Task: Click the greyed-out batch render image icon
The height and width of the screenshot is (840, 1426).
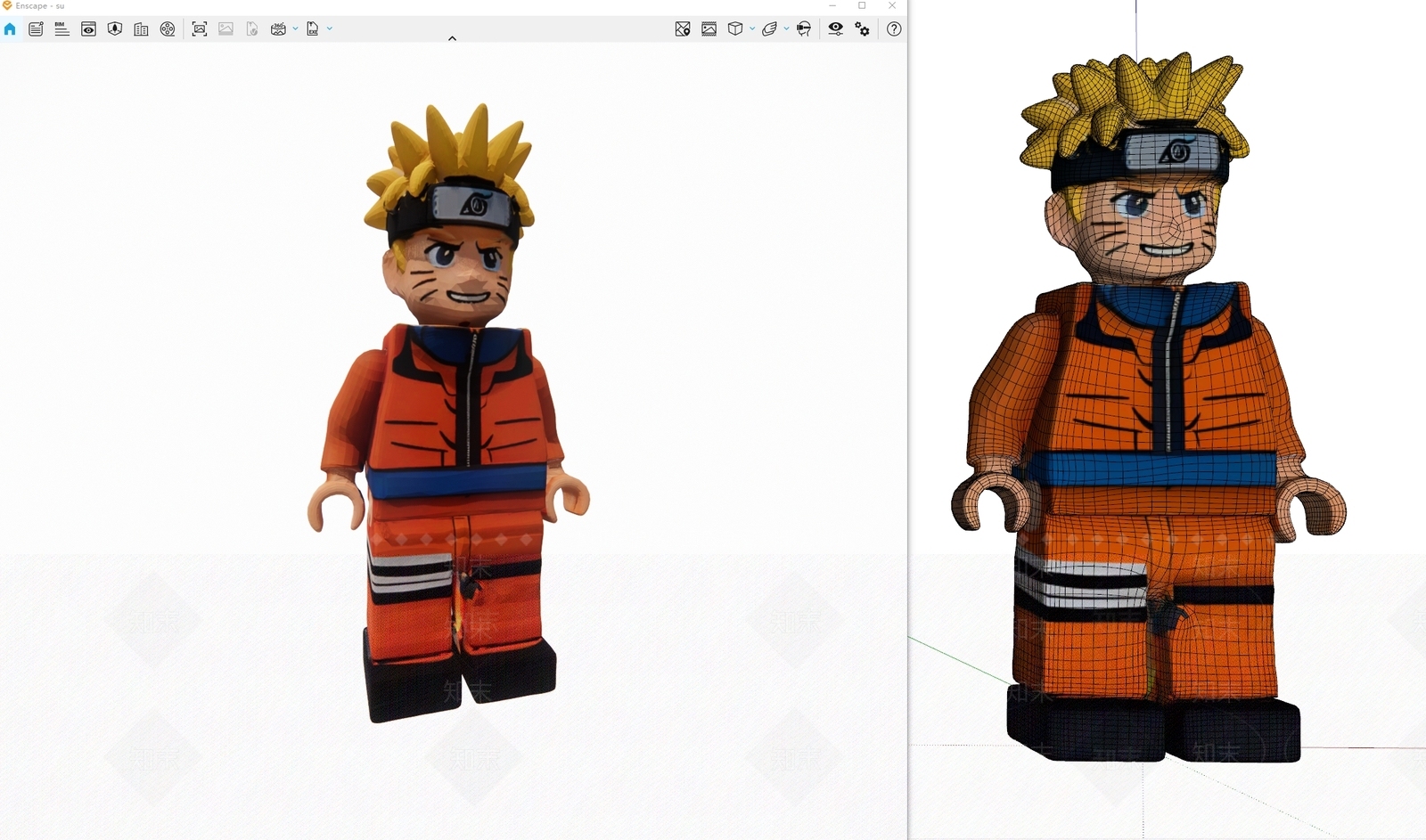Action: (225, 29)
